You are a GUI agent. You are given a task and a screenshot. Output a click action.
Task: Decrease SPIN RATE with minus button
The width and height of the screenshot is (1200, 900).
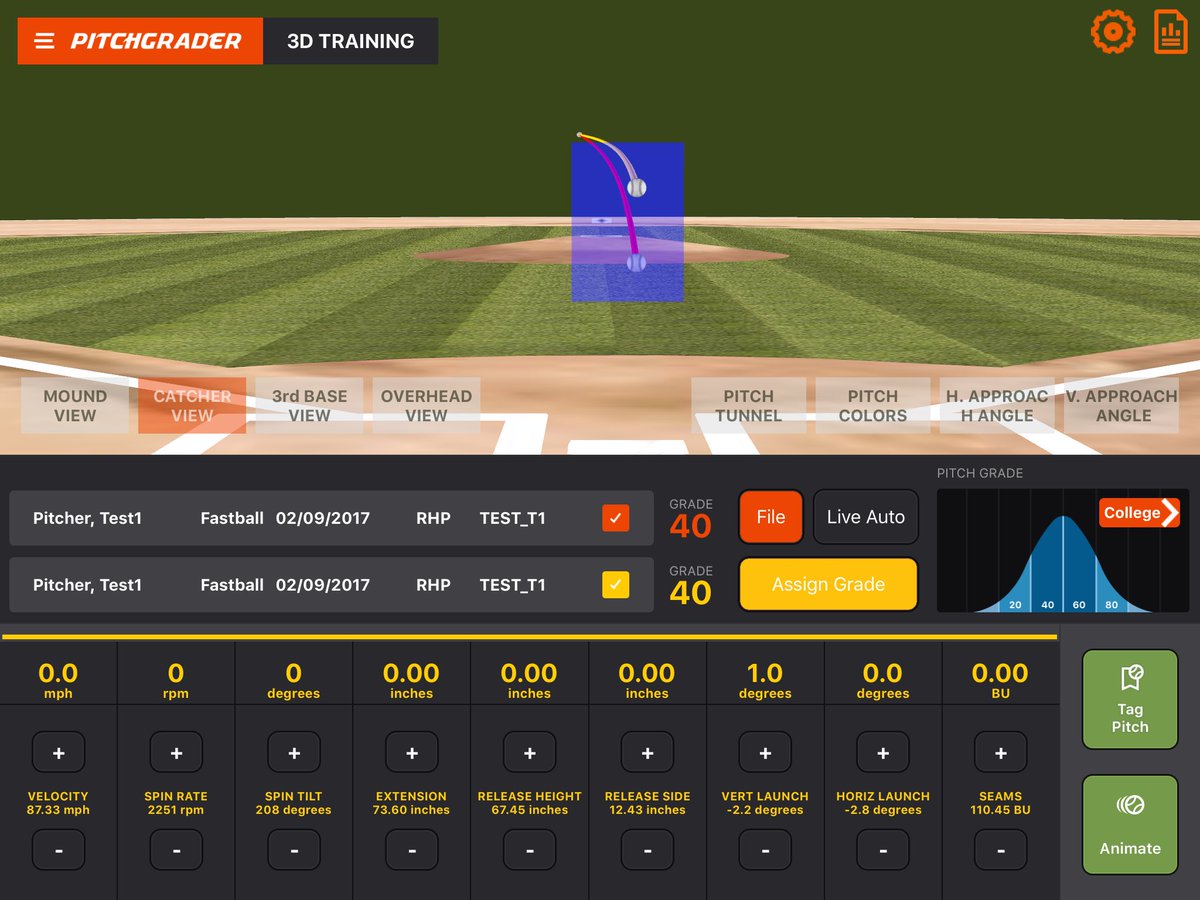click(x=176, y=850)
